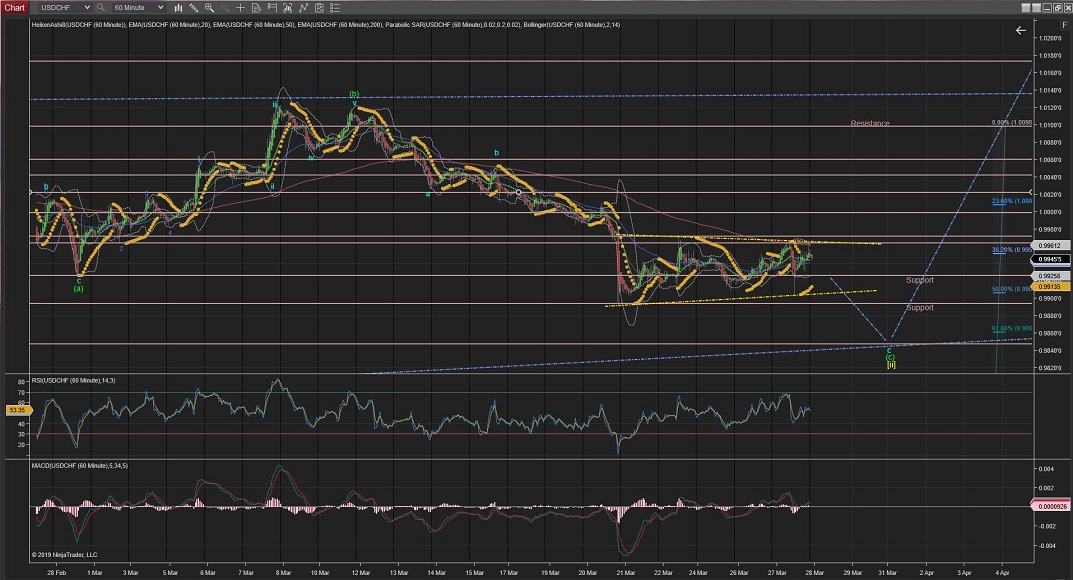
Task: Open the chart properties list icon
Action: (x=334, y=7)
